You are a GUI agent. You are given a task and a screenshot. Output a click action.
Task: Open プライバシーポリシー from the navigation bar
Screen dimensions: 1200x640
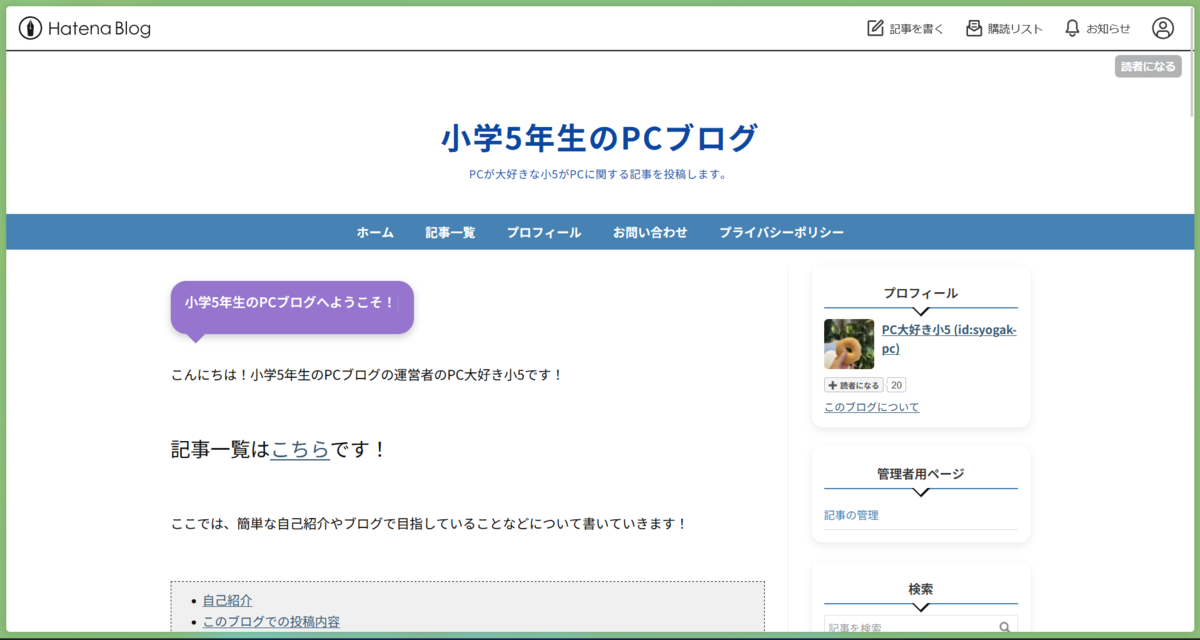pyautogui.click(x=781, y=231)
